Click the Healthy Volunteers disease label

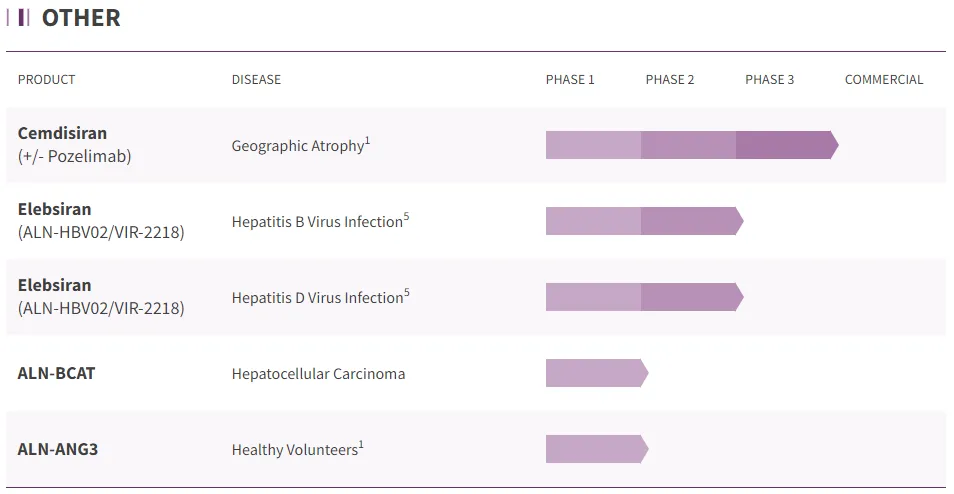point(294,450)
